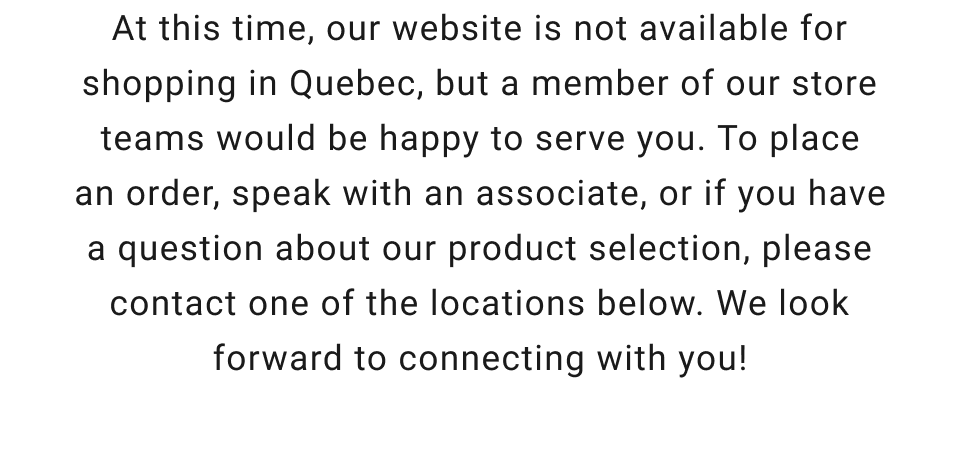Click the word "forward" in the last line
Viewport: 960px width, 455px height.
(277, 359)
